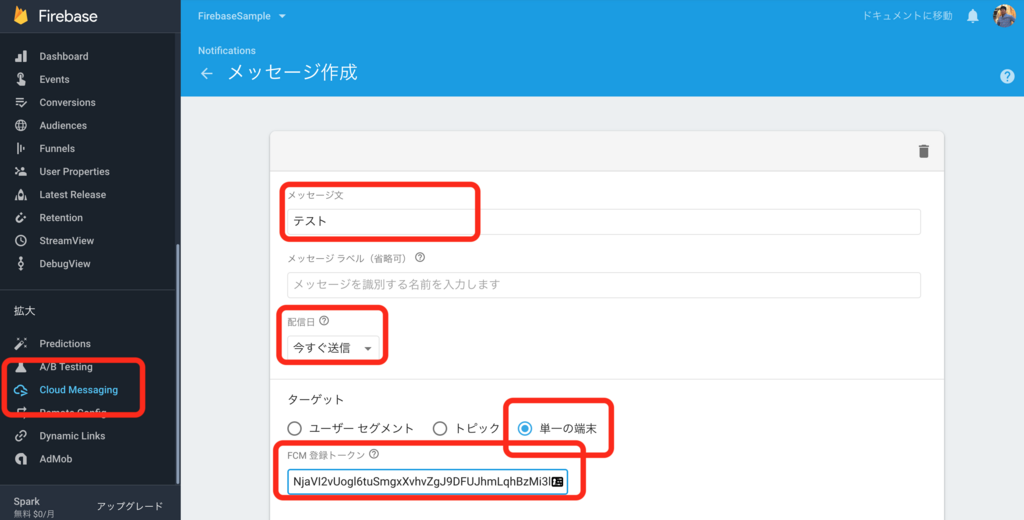1024x520 pixels.
Task: Click the User Properties people icon
Action: click(21, 171)
